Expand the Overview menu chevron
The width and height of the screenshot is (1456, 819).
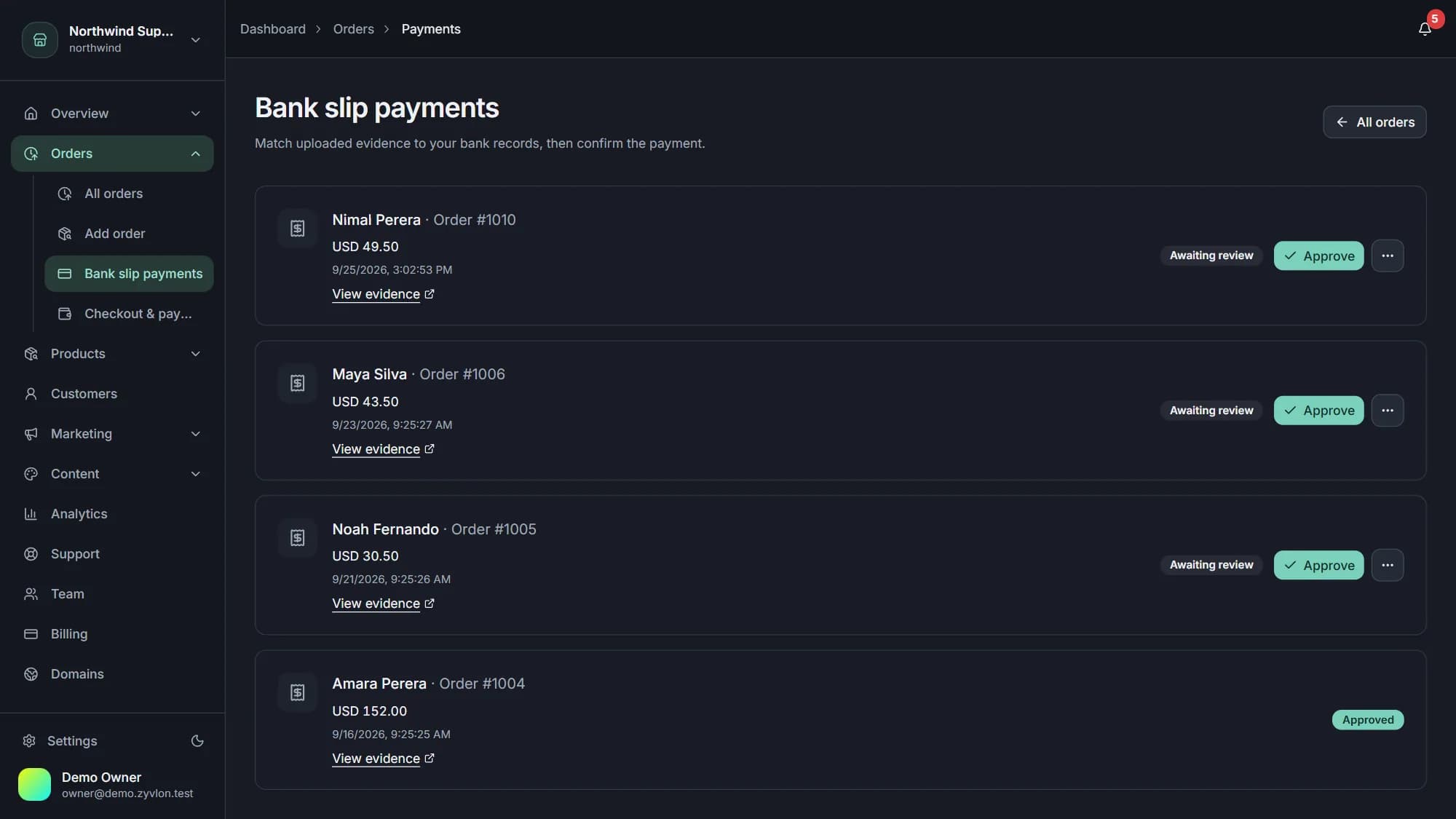coord(195,114)
